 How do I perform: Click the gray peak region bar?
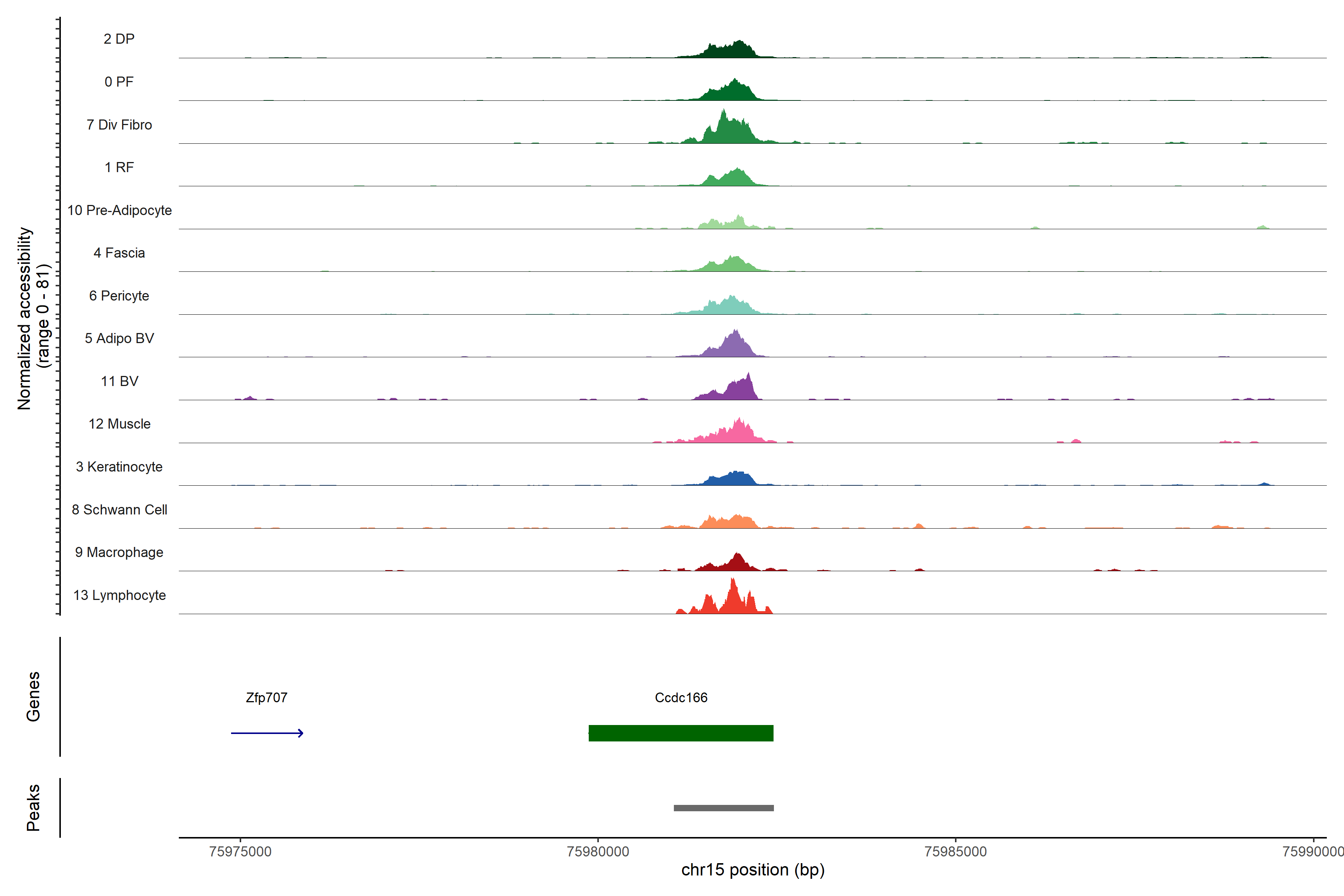click(724, 808)
